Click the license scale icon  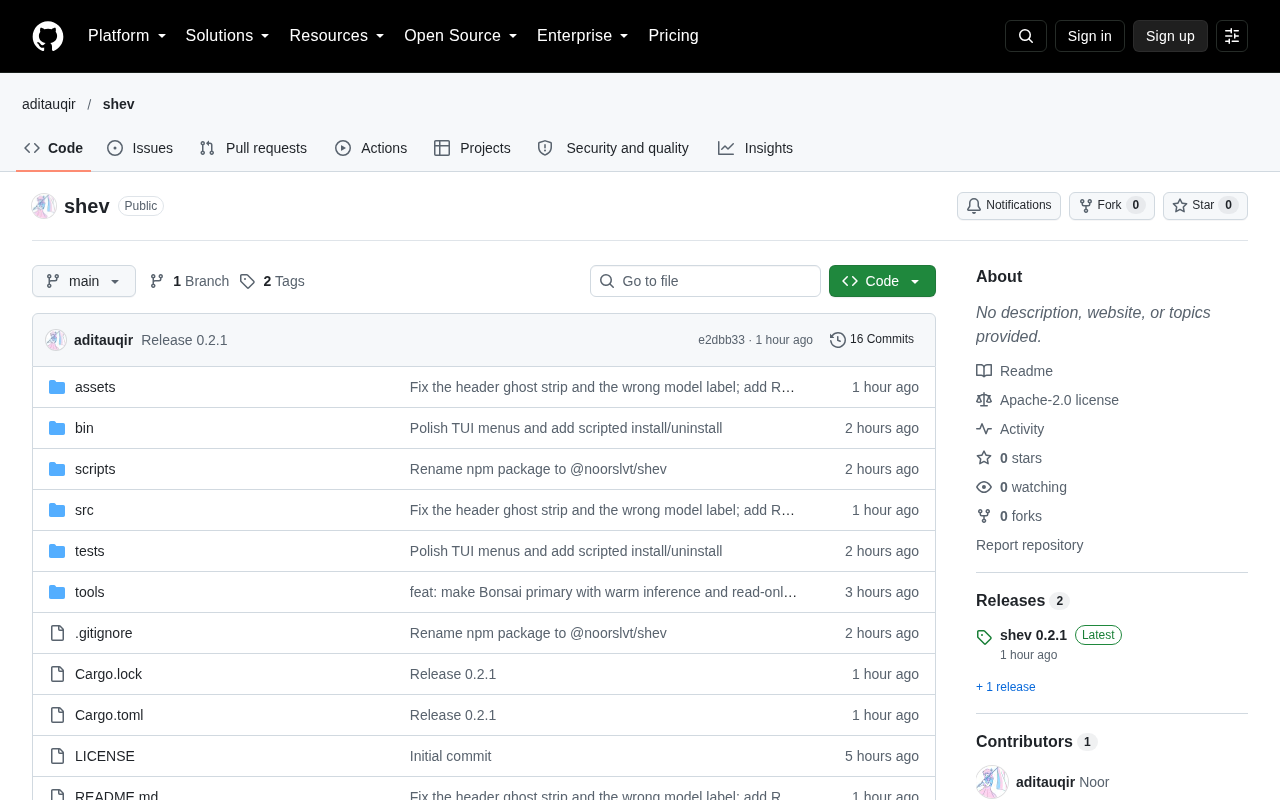tap(984, 400)
